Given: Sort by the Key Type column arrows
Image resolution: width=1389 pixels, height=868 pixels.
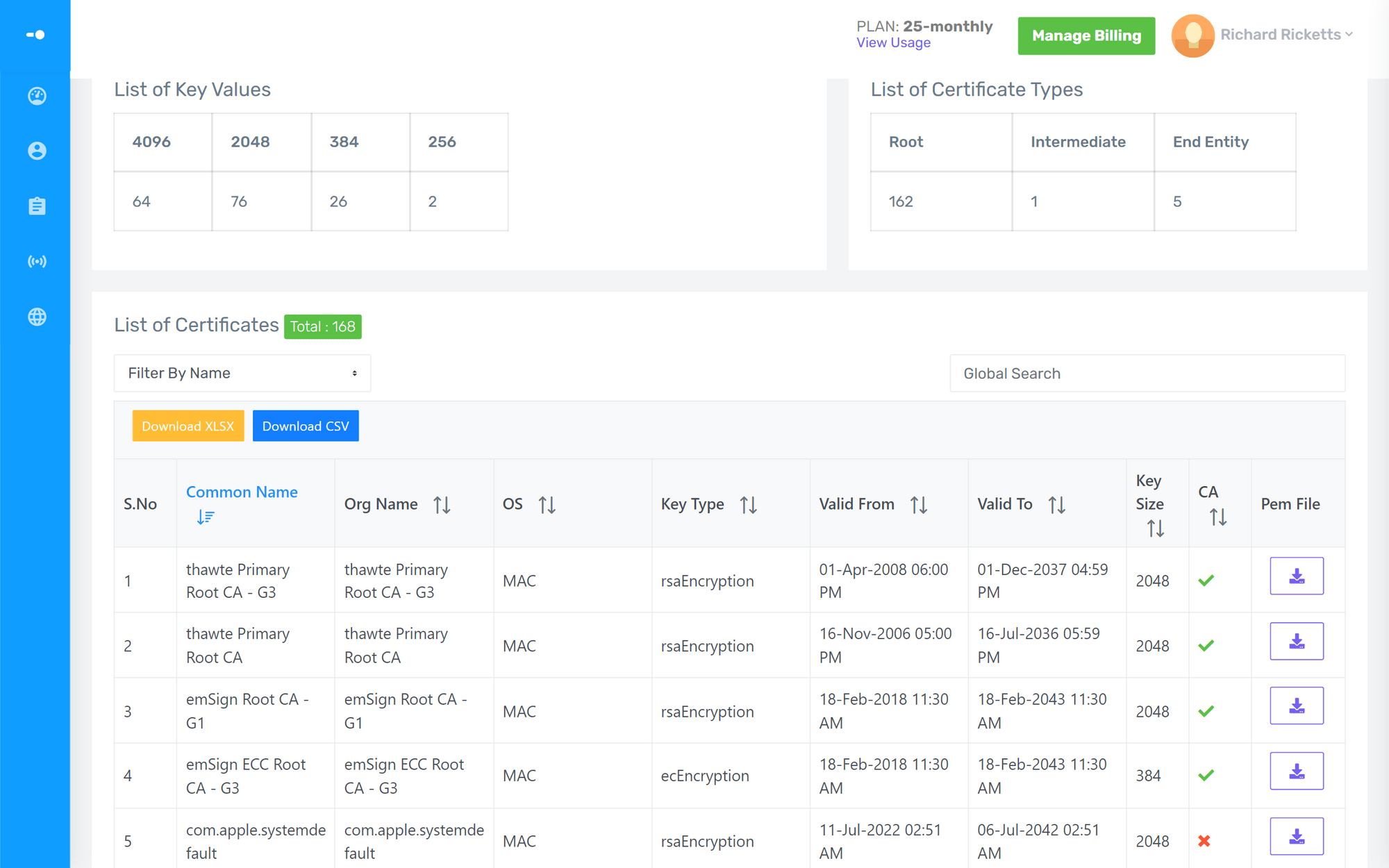Looking at the screenshot, I should pyautogui.click(x=748, y=505).
